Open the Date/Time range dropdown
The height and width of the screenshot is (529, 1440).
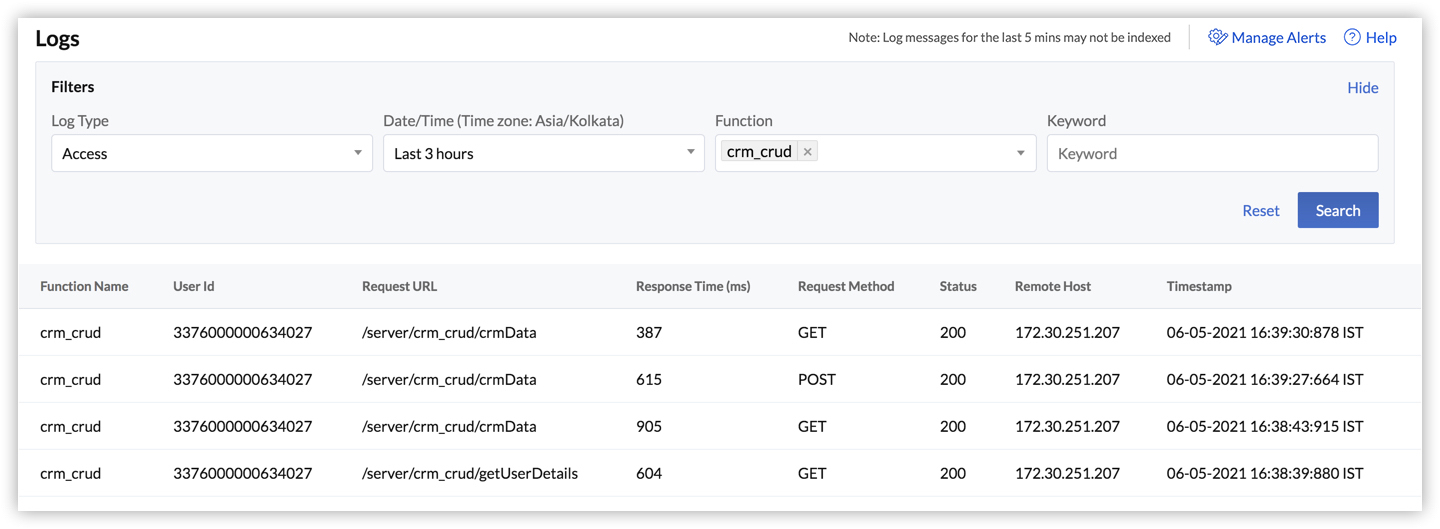point(544,153)
